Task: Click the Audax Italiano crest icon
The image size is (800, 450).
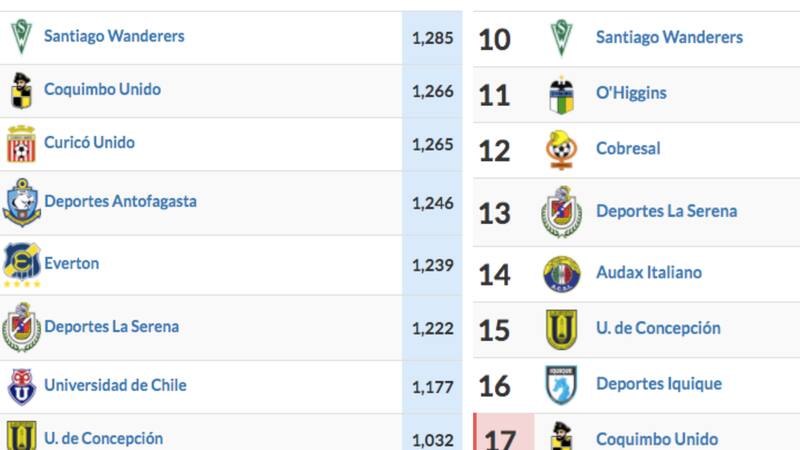Action: coord(562,273)
